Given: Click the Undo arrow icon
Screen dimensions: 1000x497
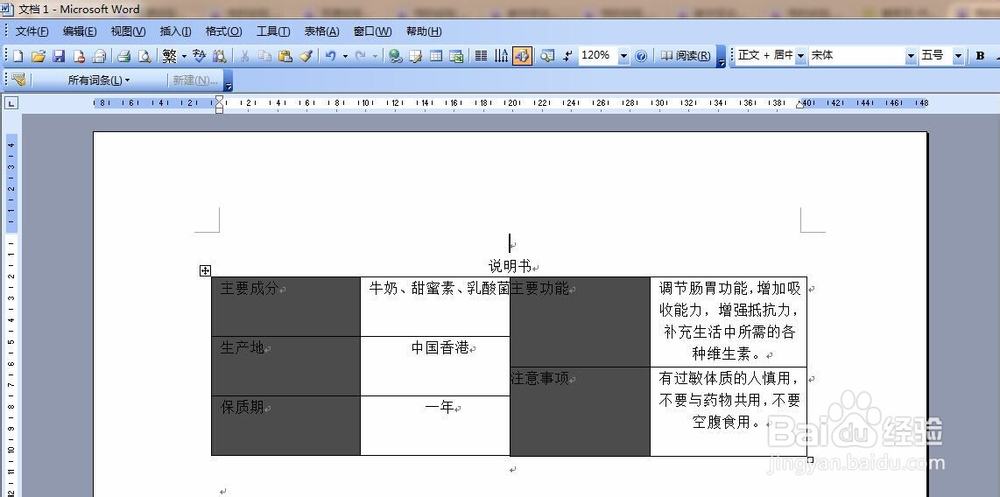Looking at the screenshot, I should 330,56.
